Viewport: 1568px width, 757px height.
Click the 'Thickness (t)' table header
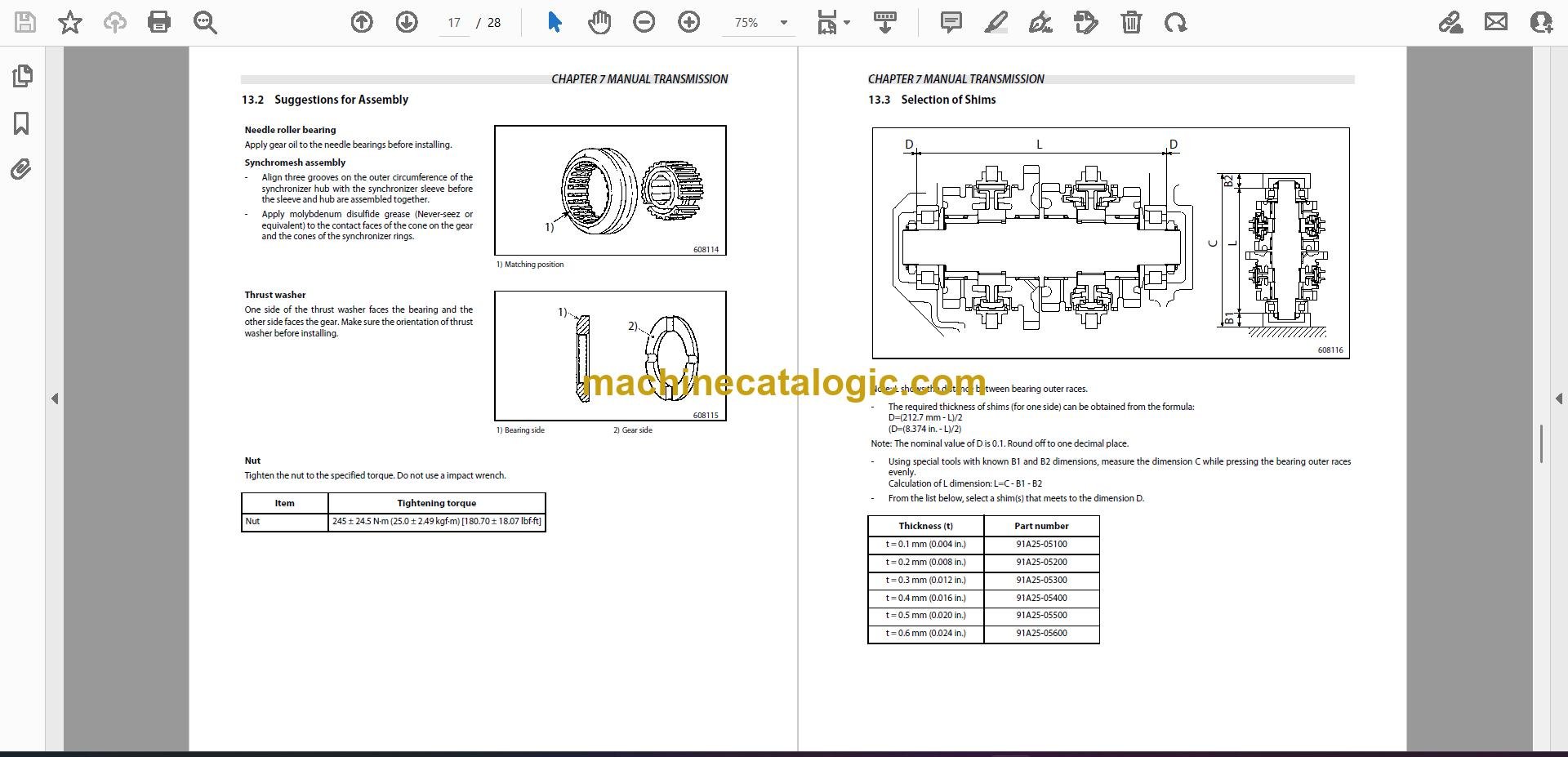(x=926, y=526)
